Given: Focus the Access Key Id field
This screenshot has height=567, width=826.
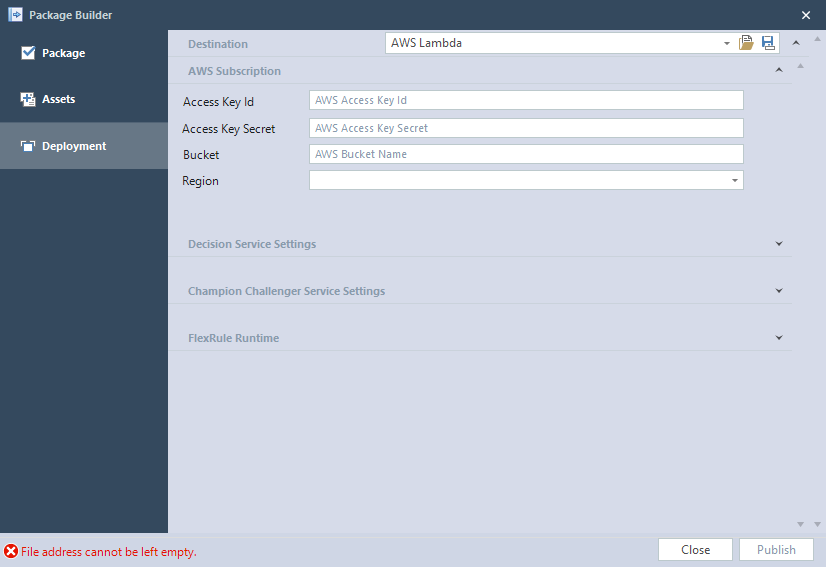Looking at the screenshot, I should (x=526, y=100).
